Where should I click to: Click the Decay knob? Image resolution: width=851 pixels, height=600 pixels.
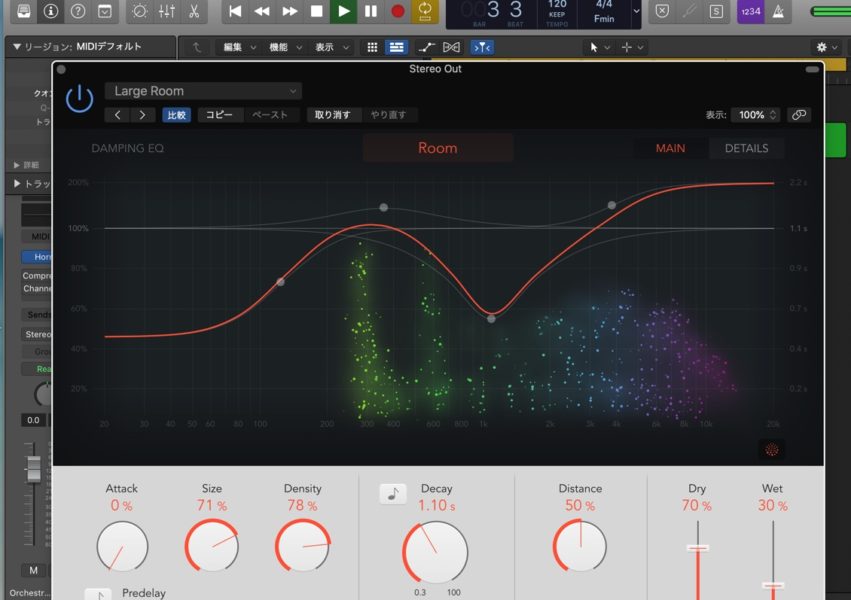click(435, 552)
